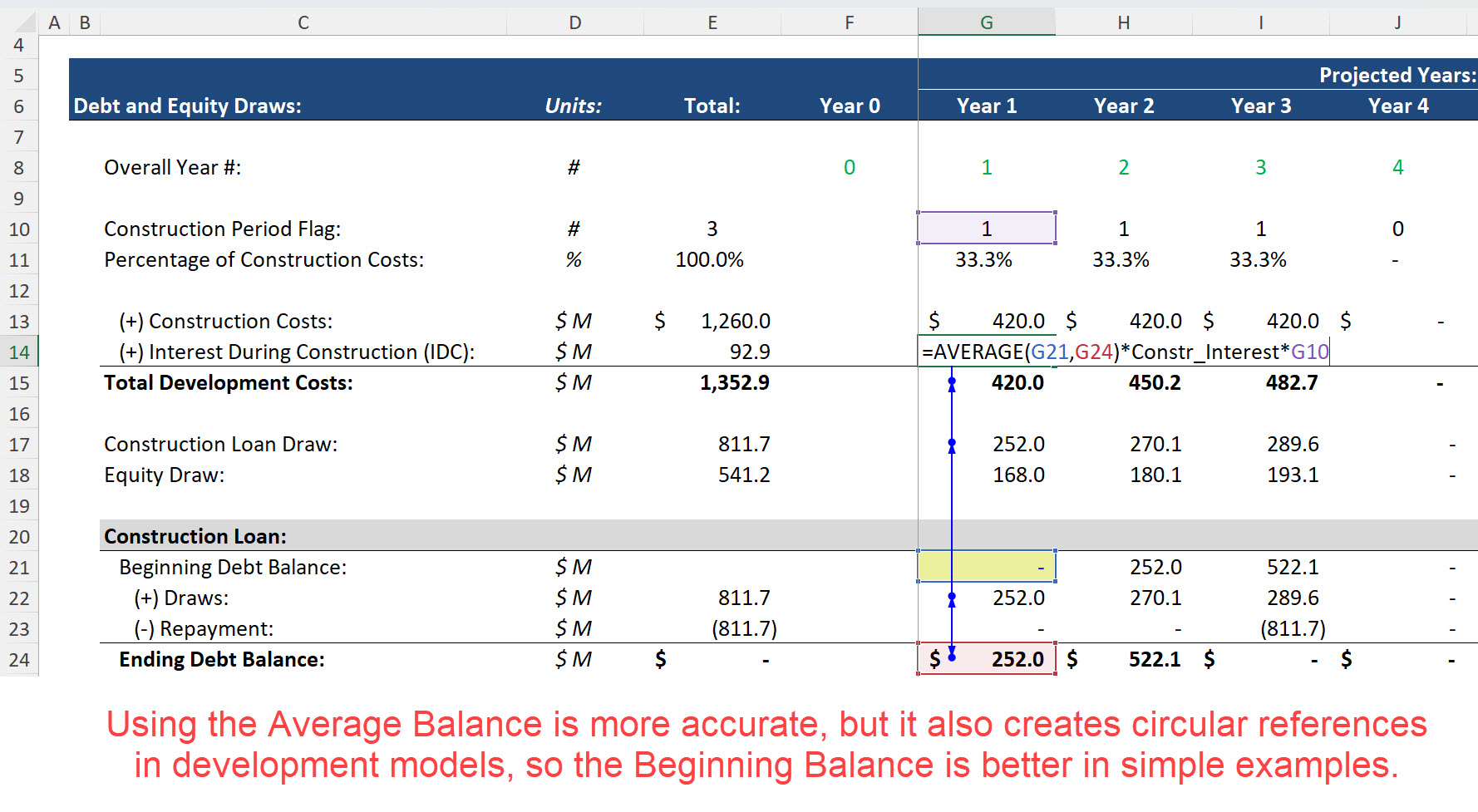Click Beginning Debt Balance Year 3 value 522.1
Screen dimensions: 1478x812
(x=1293, y=567)
